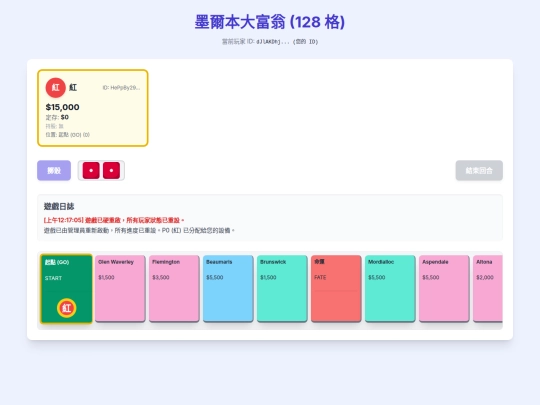Select the 起點 (GO) START tile
This screenshot has width=540, height=405.
coord(66,289)
